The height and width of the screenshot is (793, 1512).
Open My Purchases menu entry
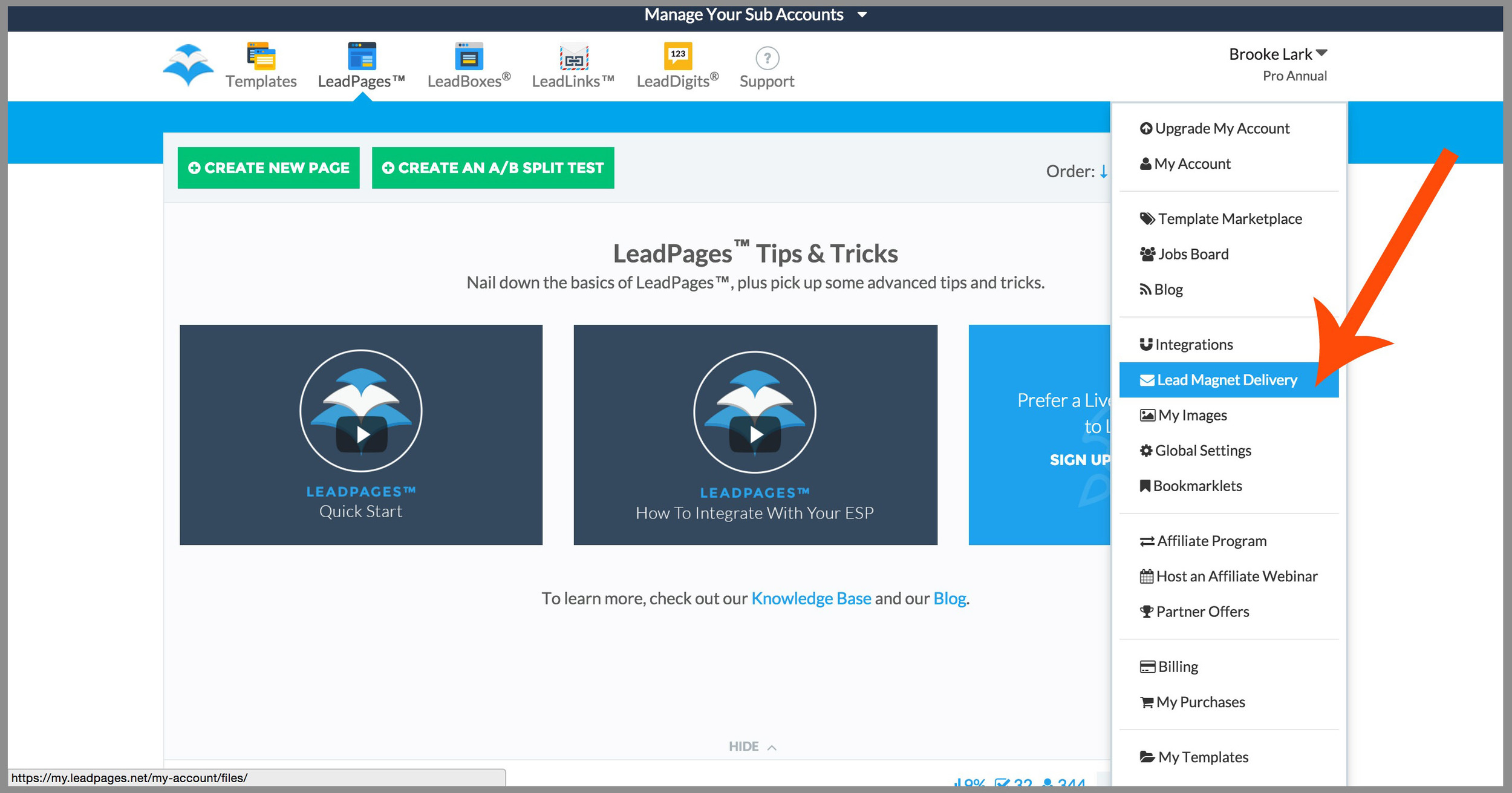pos(1192,702)
